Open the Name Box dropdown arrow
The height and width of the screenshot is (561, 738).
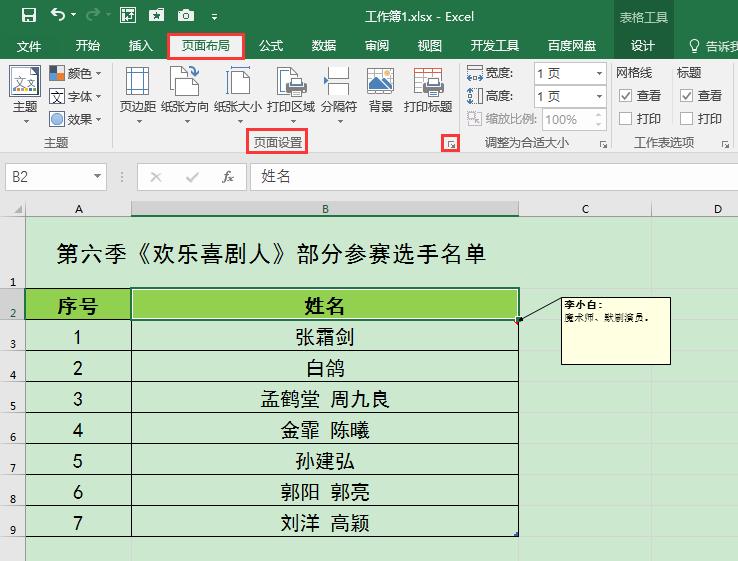point(97,176)
